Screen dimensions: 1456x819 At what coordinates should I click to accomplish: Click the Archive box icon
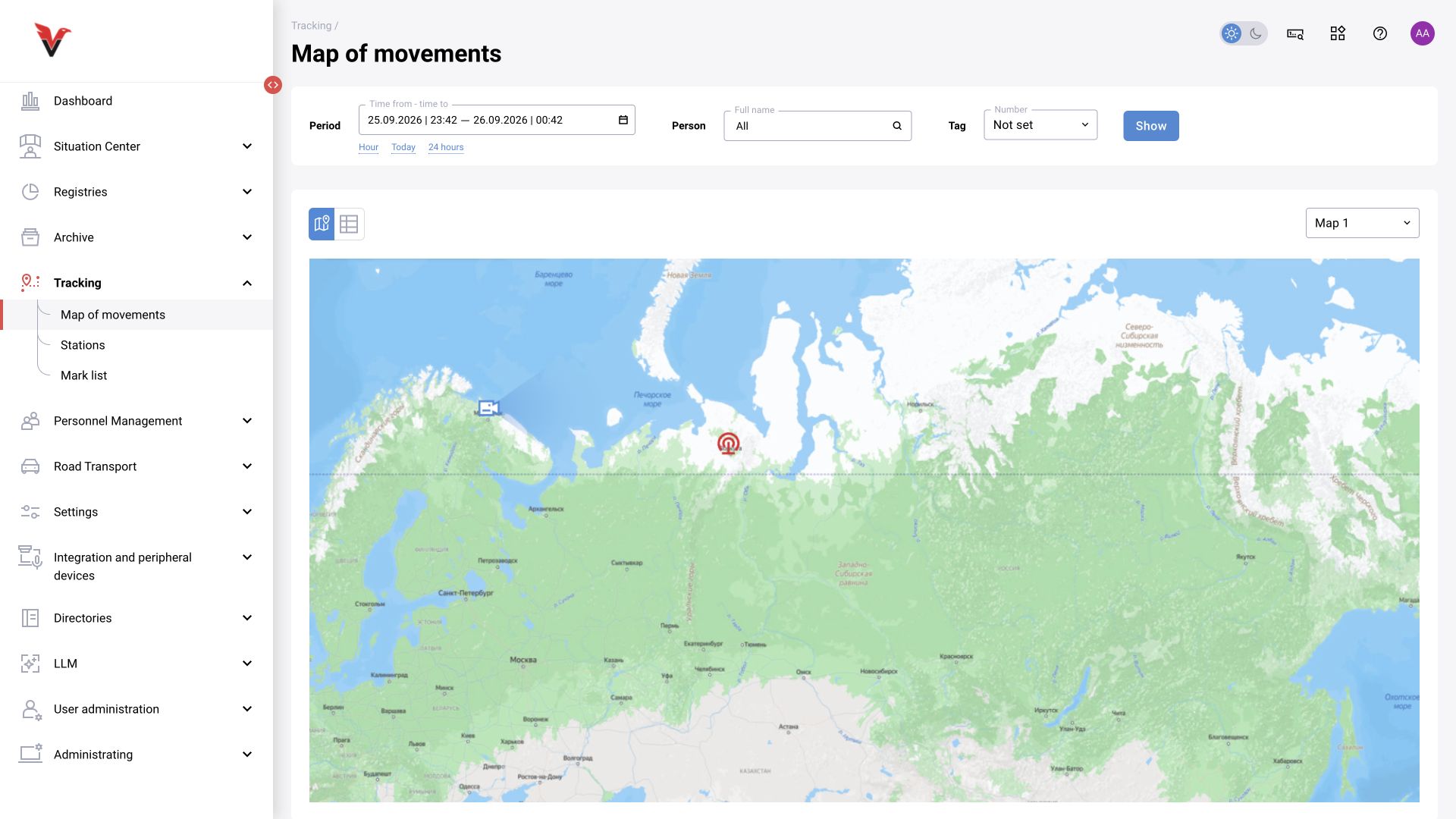click(x=30, y=237)
